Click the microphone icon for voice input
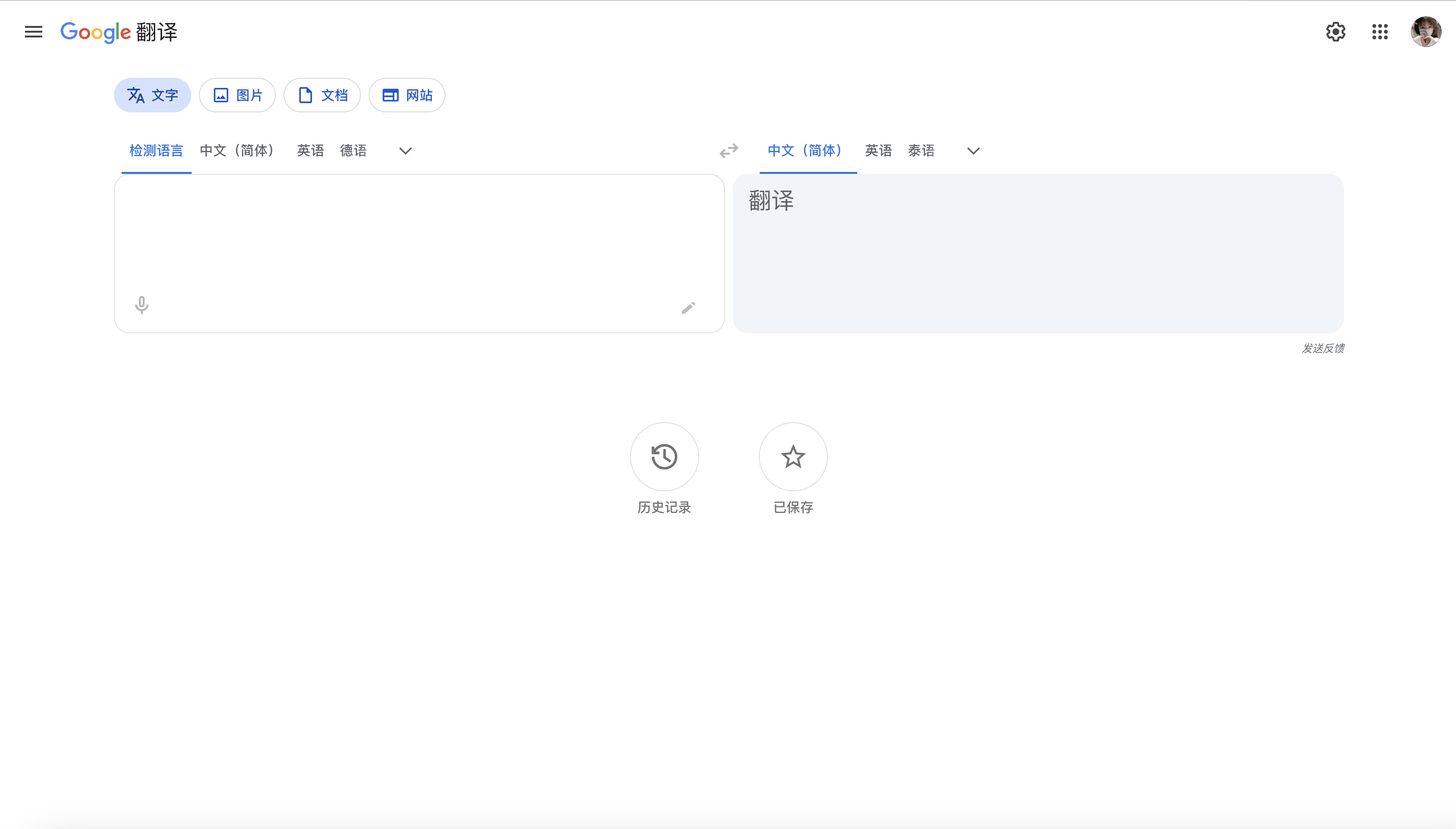Viewport: 1456px width, 829px height. coord(141,306)
